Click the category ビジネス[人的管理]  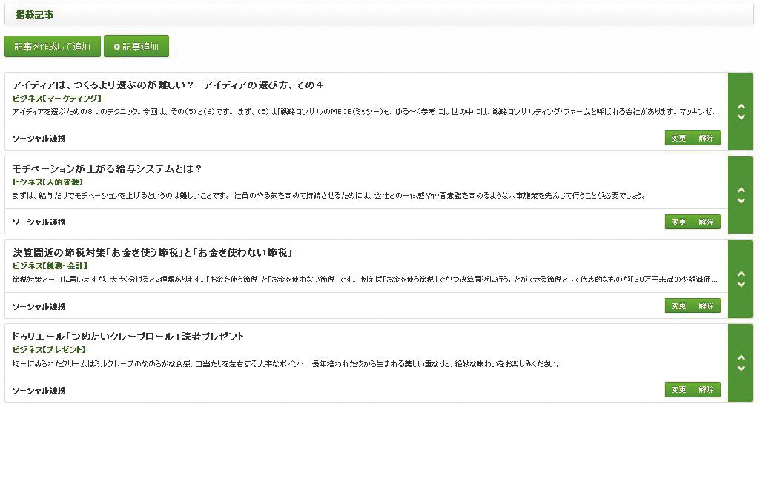pos(48,182)
